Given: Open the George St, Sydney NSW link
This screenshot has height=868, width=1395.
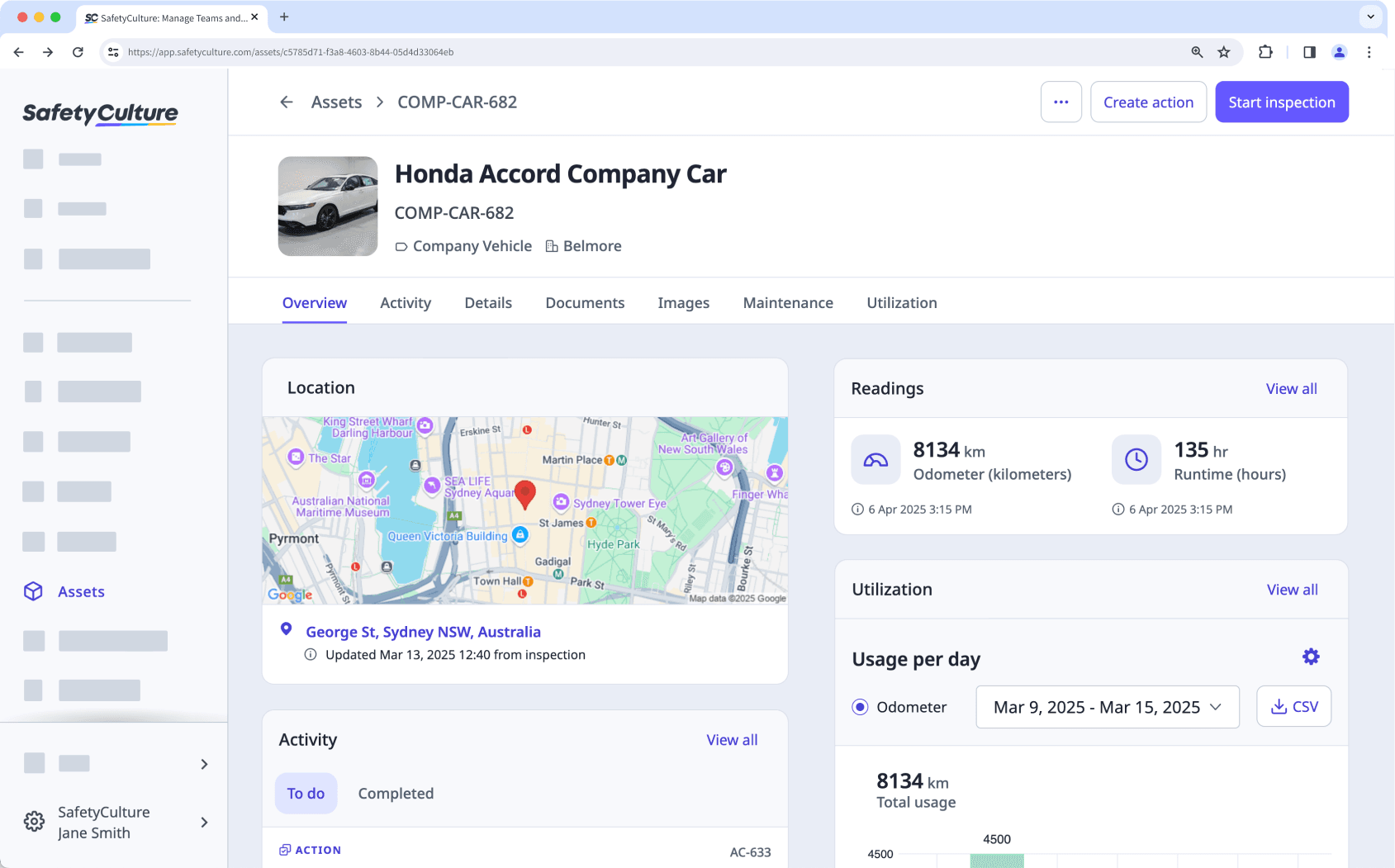Looking at the screenshot, I should coord(423,631).
